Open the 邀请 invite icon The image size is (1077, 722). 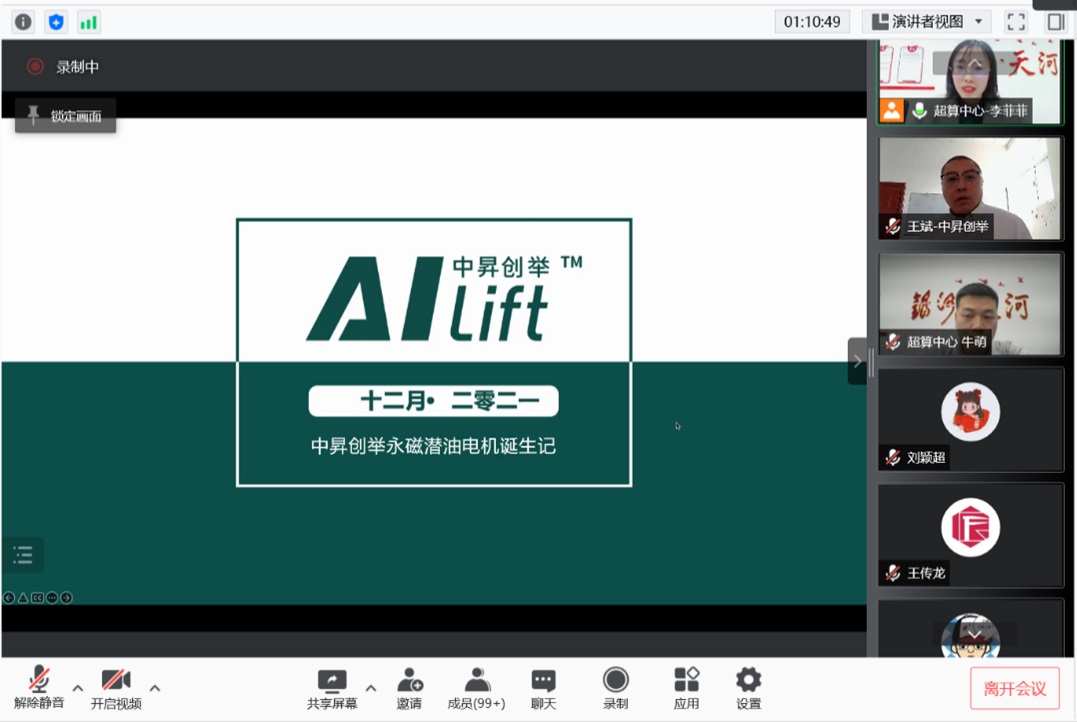[x=409, y=688]
